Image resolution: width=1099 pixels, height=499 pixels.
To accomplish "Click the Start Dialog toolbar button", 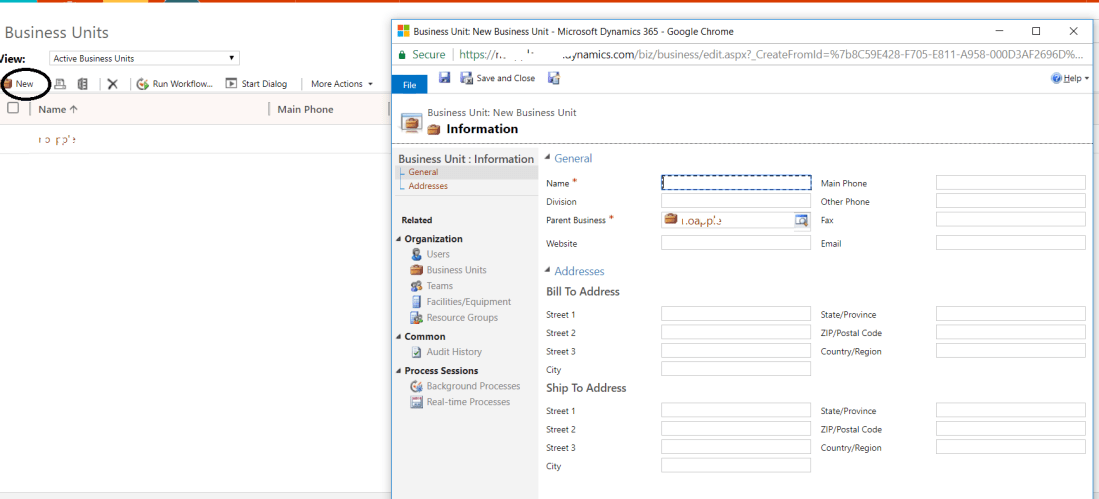I will [x=256, y=84].
